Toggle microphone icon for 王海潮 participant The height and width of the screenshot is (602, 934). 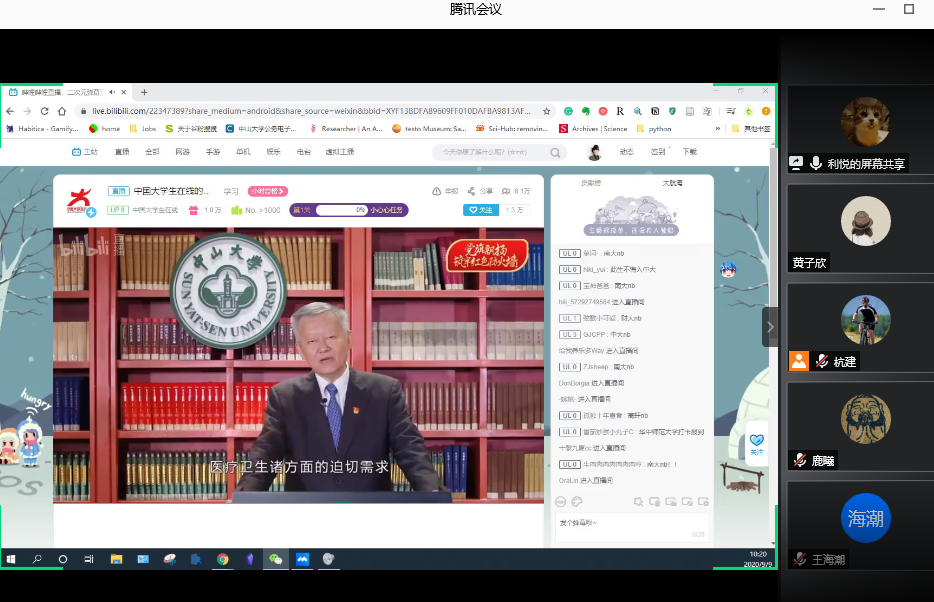click(800, 559)
